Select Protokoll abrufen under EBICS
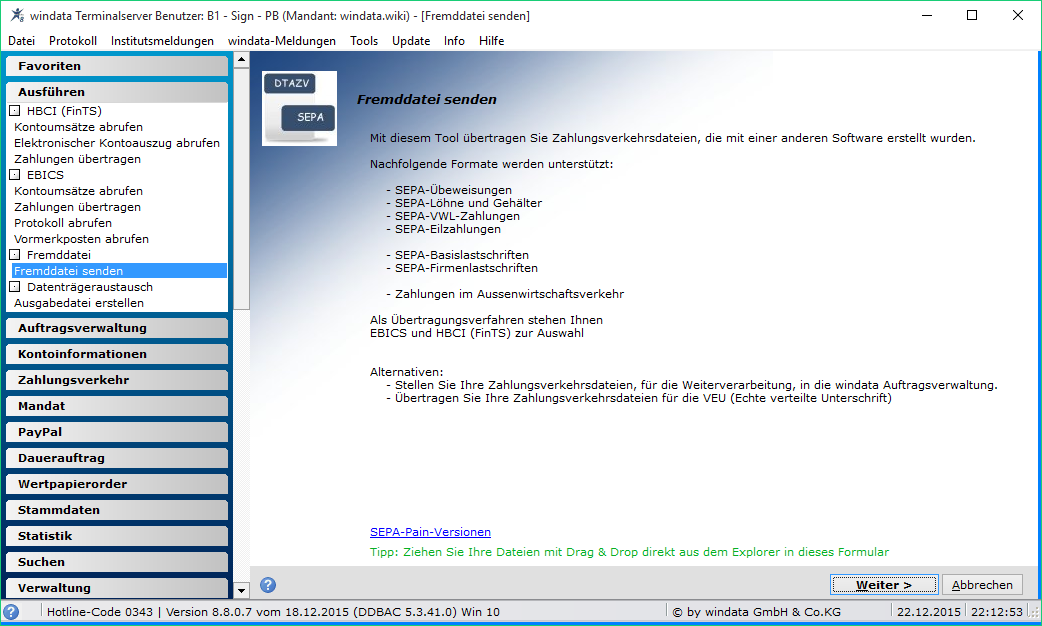This screenshot has height=626, width=1042. pyautogui.click(x=63, y=223)
